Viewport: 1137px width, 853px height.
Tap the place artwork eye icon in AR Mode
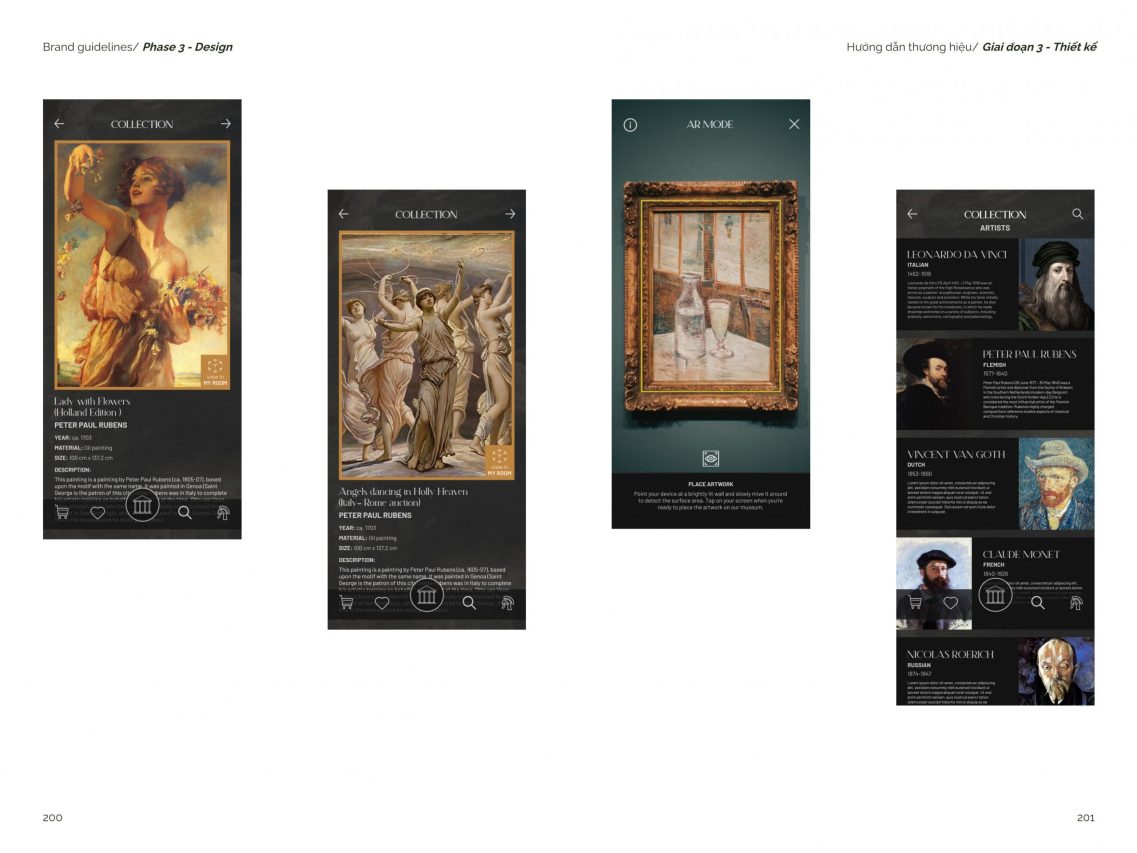point(711,458)
